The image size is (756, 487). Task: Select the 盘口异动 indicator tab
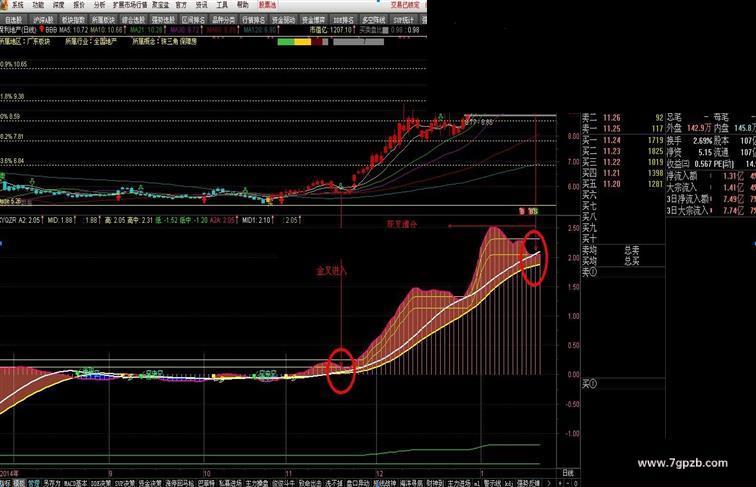click(x=358, y=483)
